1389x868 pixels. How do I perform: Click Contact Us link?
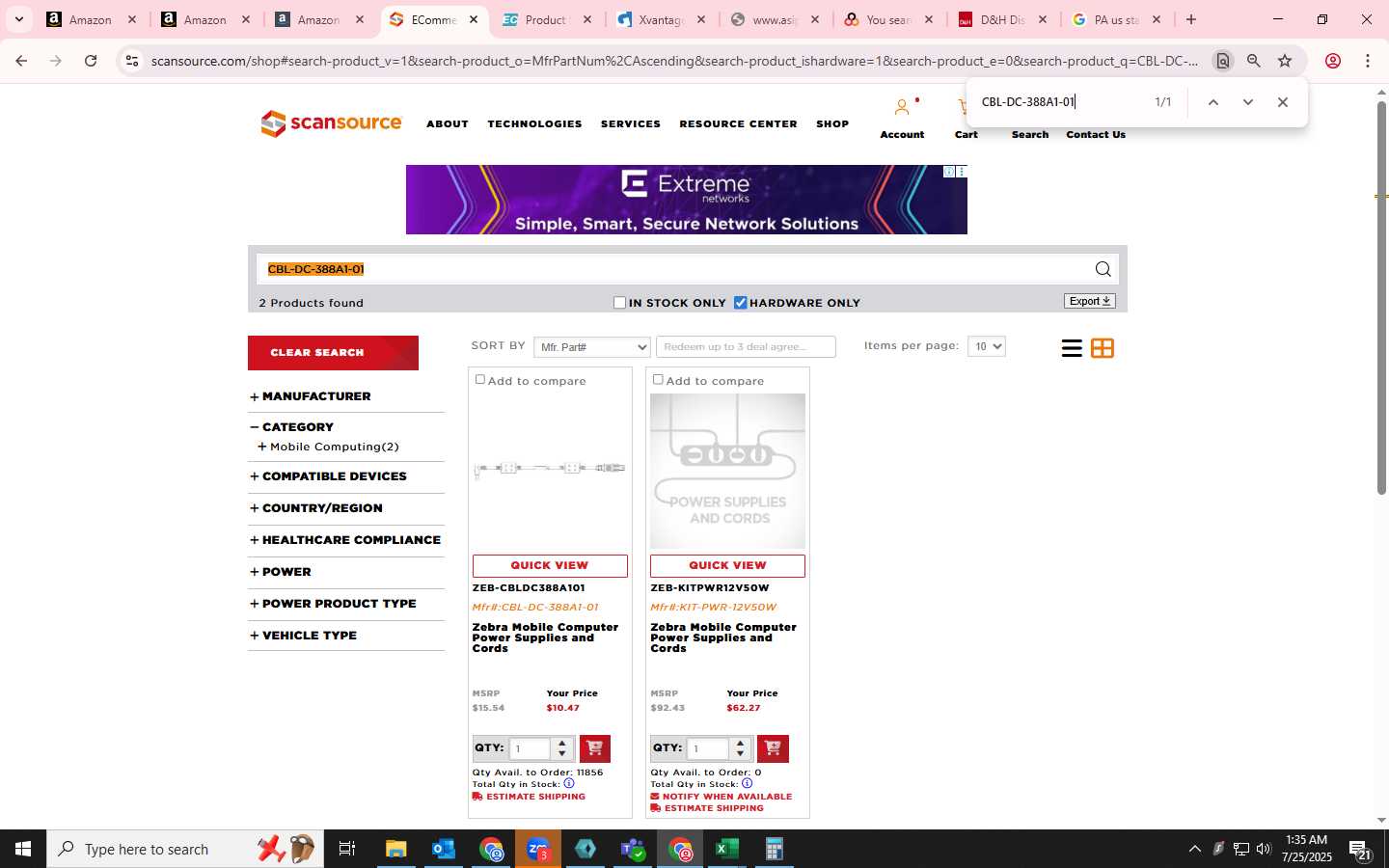(x=1096, y=135)
